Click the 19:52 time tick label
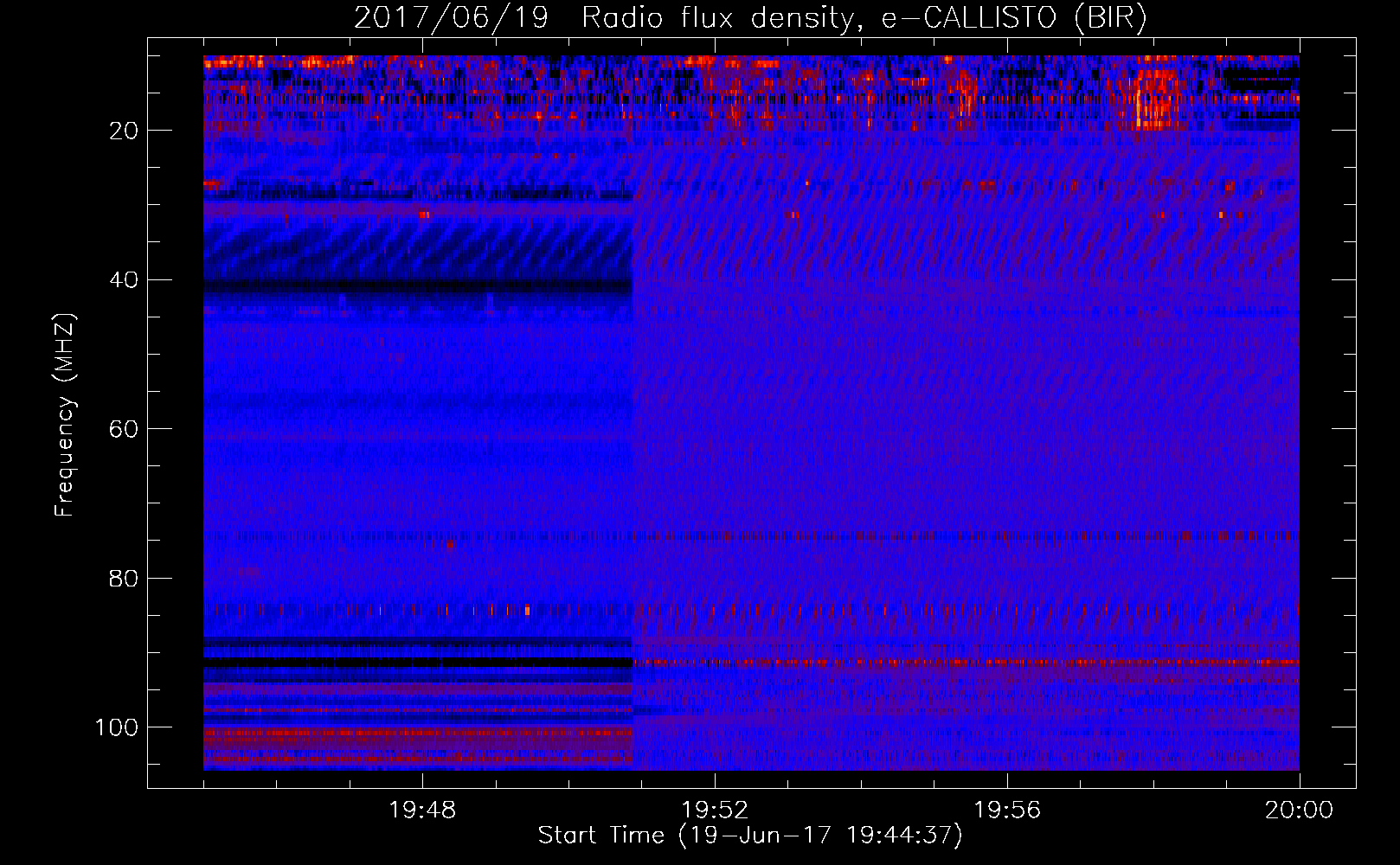Screen dimensions: 1400x865 [x=715, y=811]
